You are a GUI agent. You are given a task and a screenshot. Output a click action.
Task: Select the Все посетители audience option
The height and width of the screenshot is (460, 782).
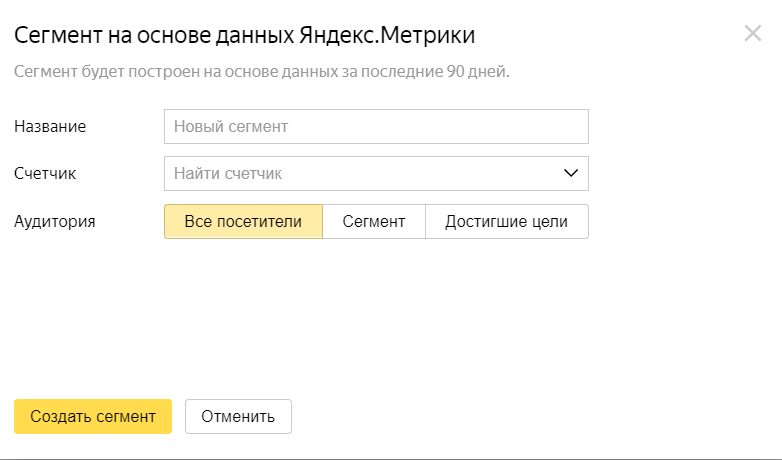coord(243,221)
